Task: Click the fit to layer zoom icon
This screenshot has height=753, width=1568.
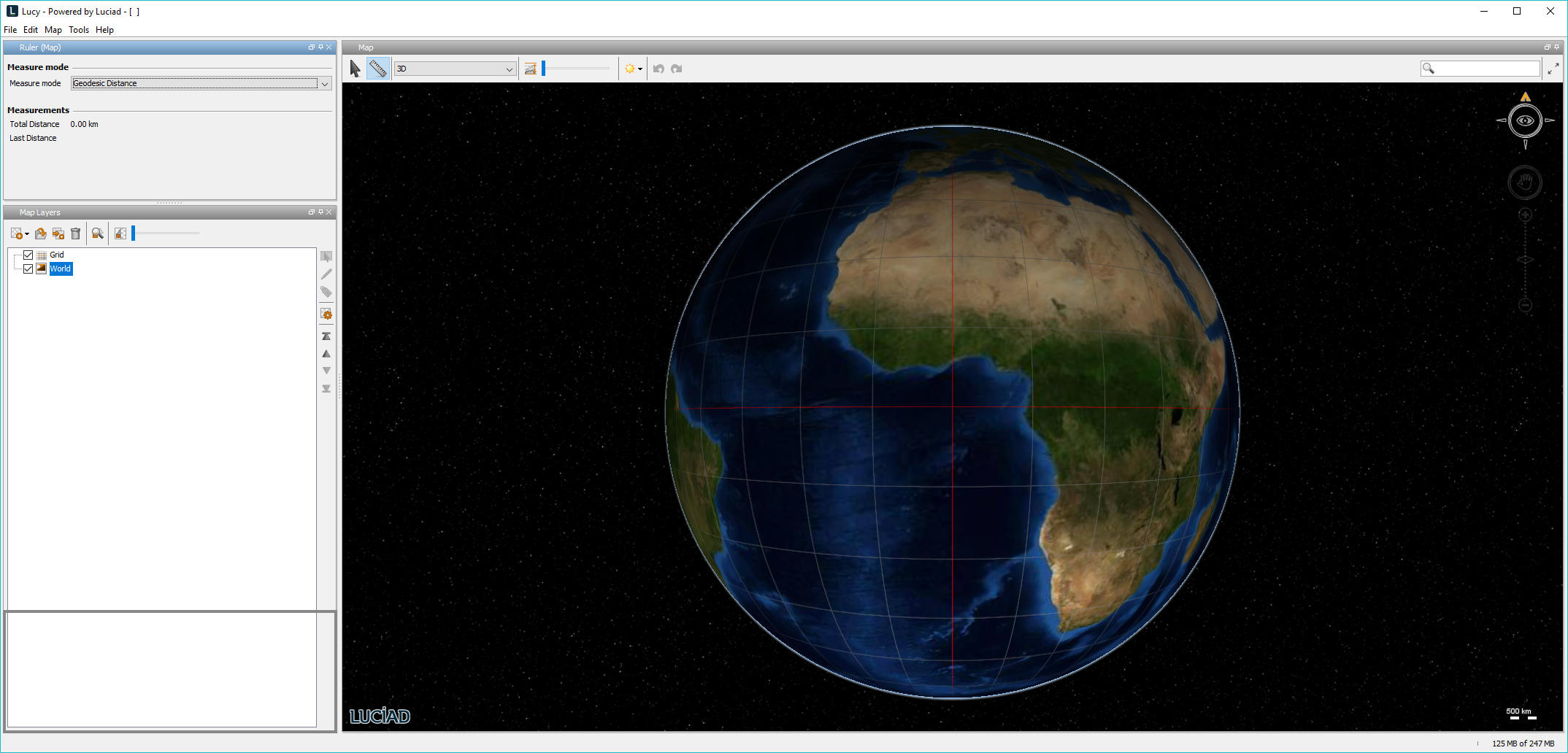Action: click(x=98, y=233)
